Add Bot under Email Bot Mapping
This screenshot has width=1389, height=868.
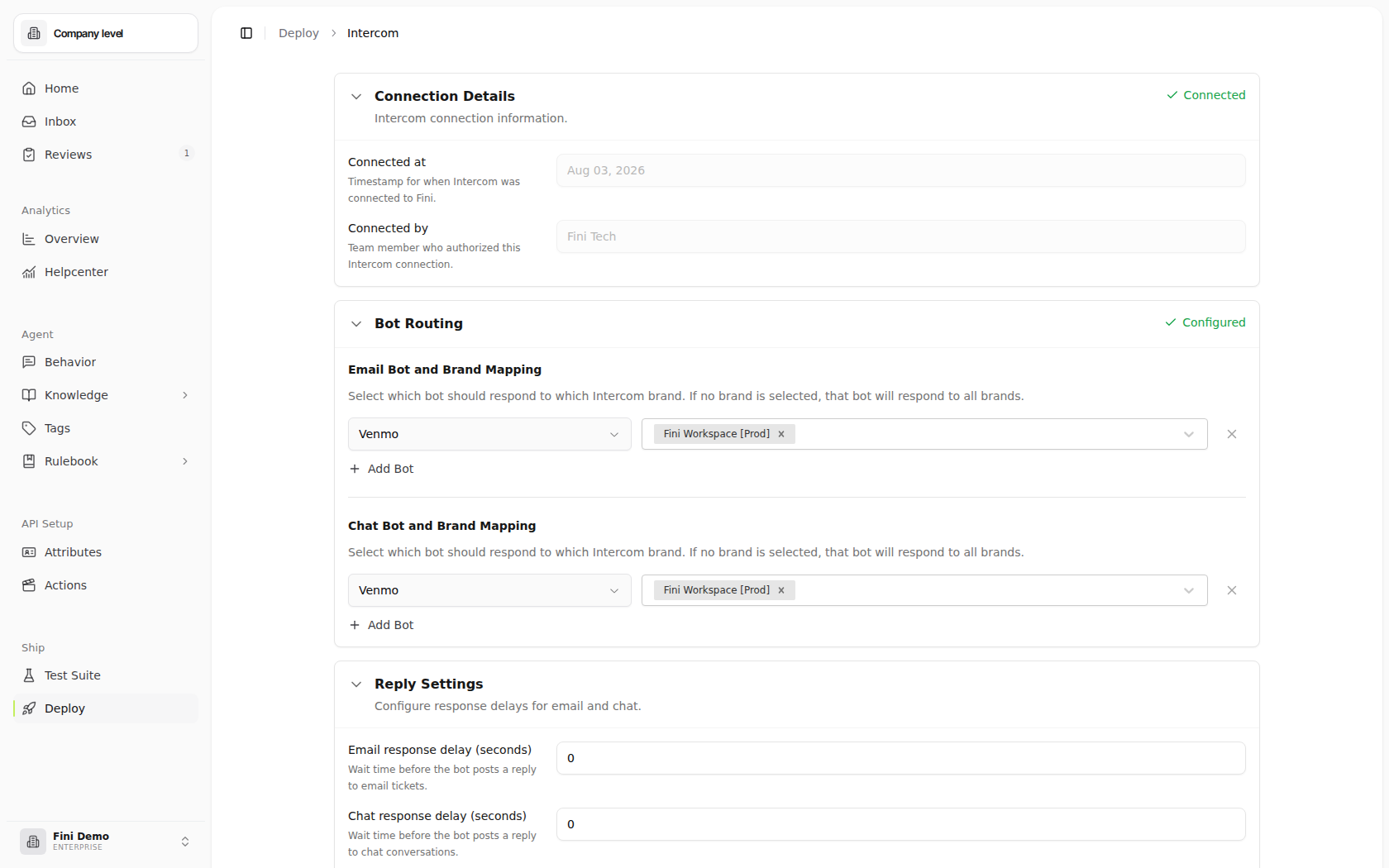click(381, 469)
